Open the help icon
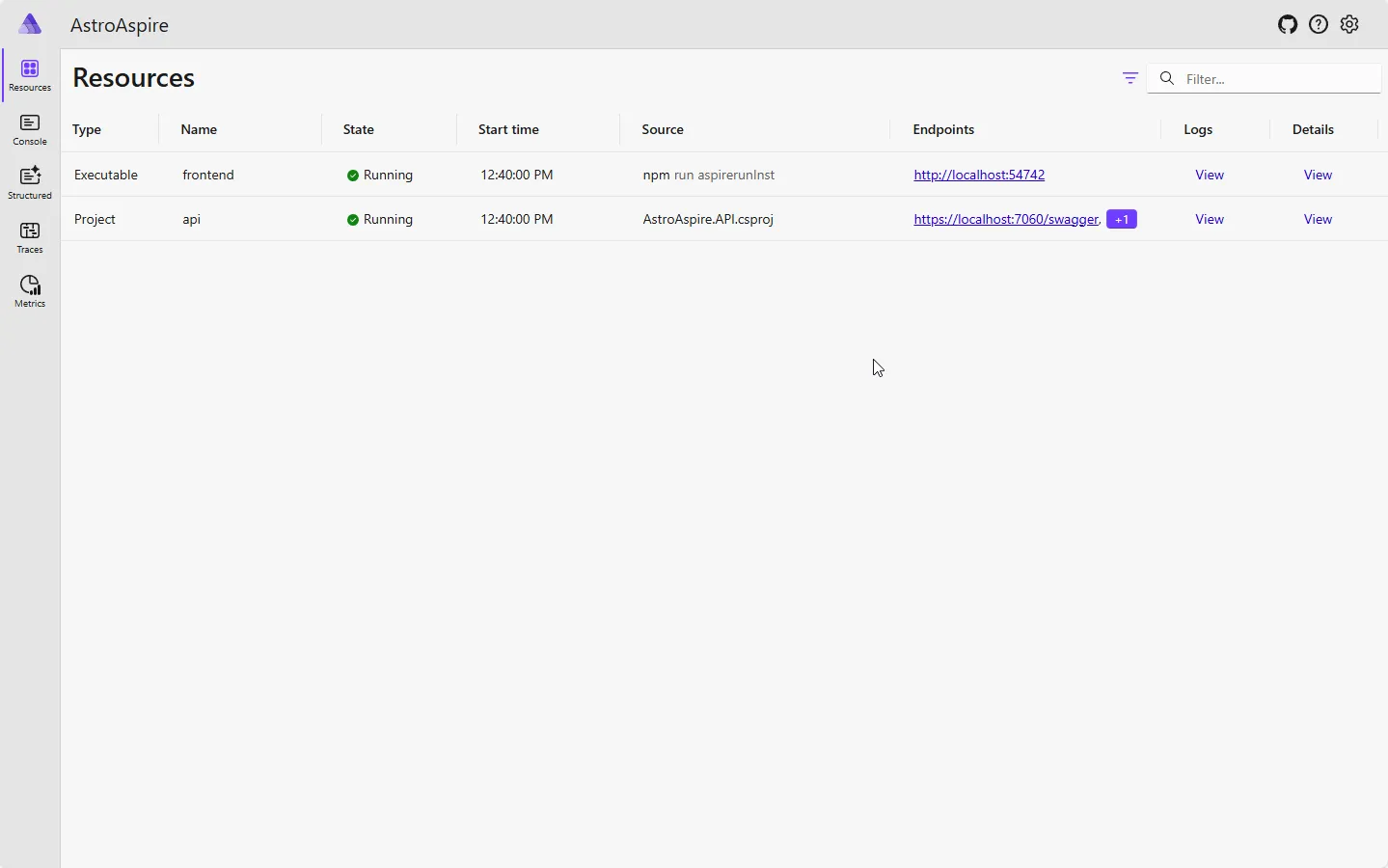This screenshot has width=1388, height=868. point(1319,25)
